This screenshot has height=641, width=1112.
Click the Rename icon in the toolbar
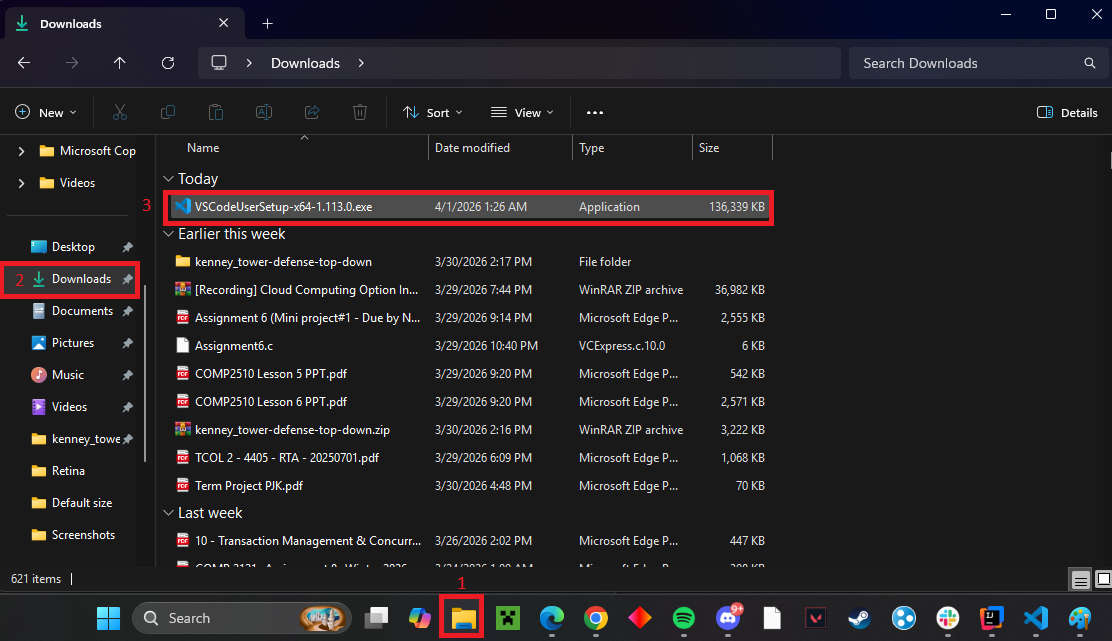[x=264, y=112]
